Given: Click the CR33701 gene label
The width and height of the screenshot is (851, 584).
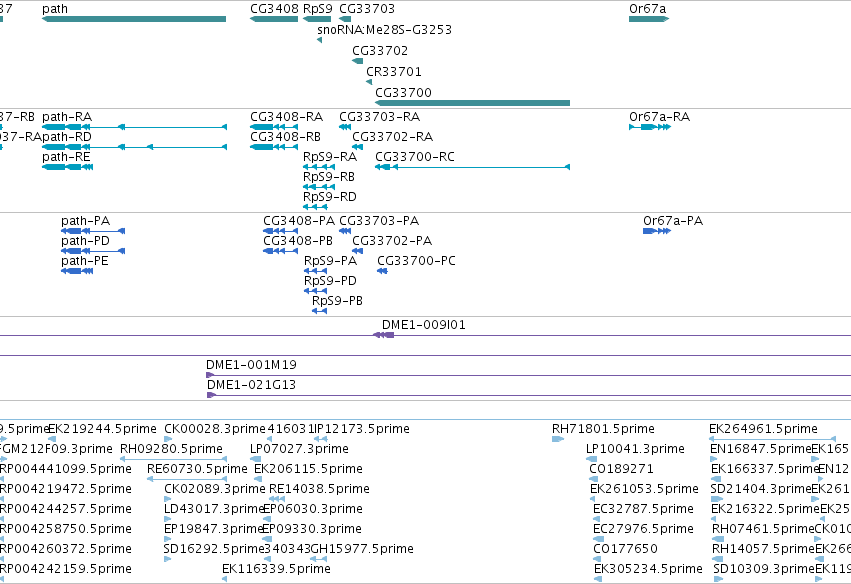Looking at the screenshot, I should [x=393, y=72].
